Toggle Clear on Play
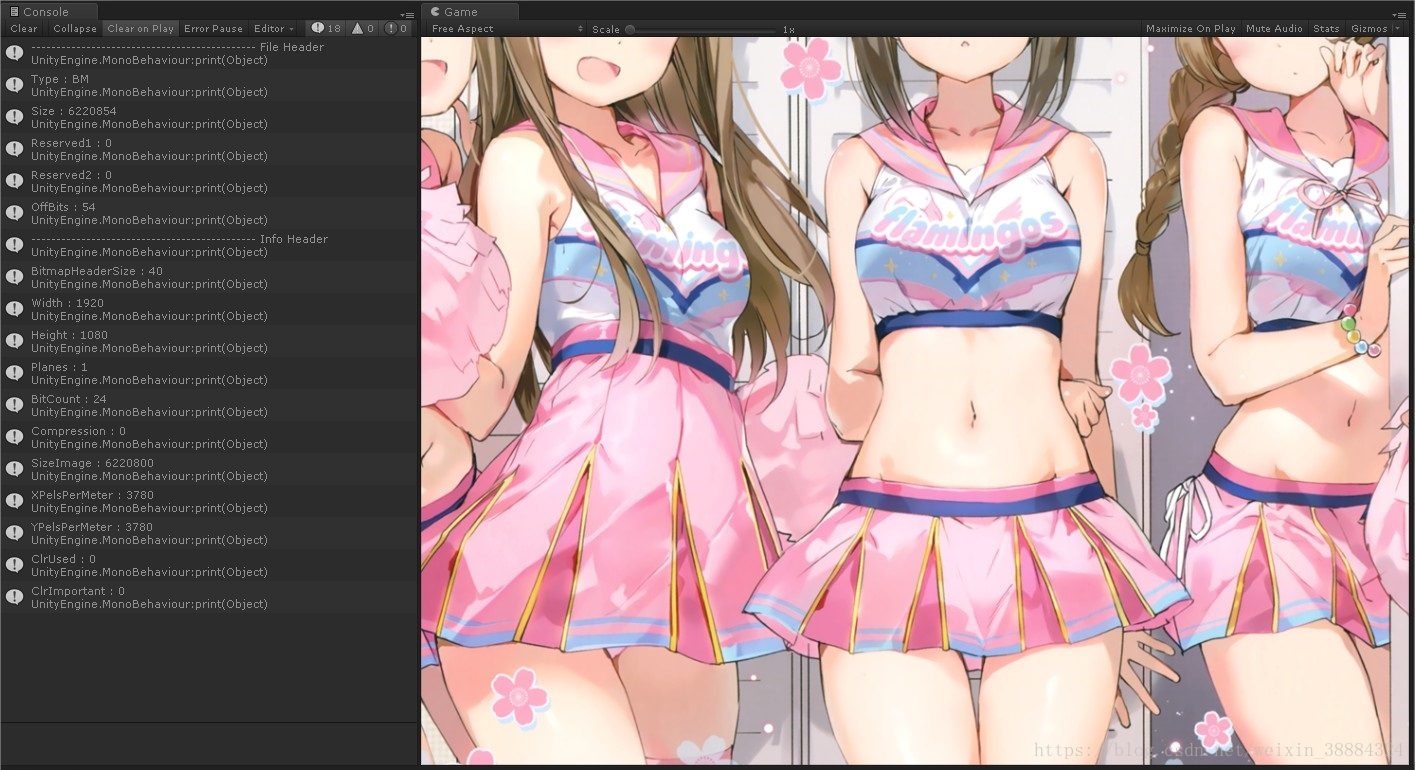The width and height of the screenshot is (1415, 770). [x=140, y=29]
